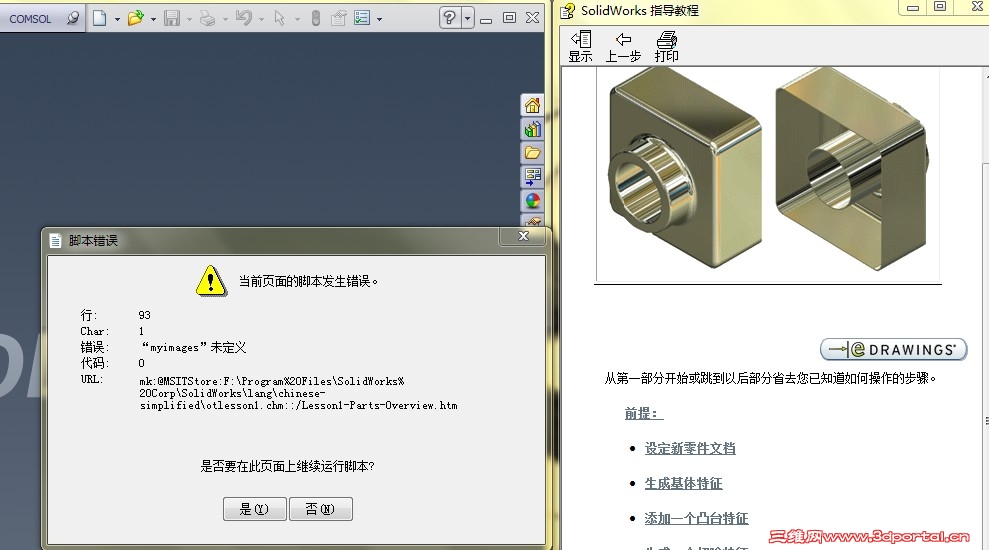Click the Options checklist icon

click(x=362, y=18)
